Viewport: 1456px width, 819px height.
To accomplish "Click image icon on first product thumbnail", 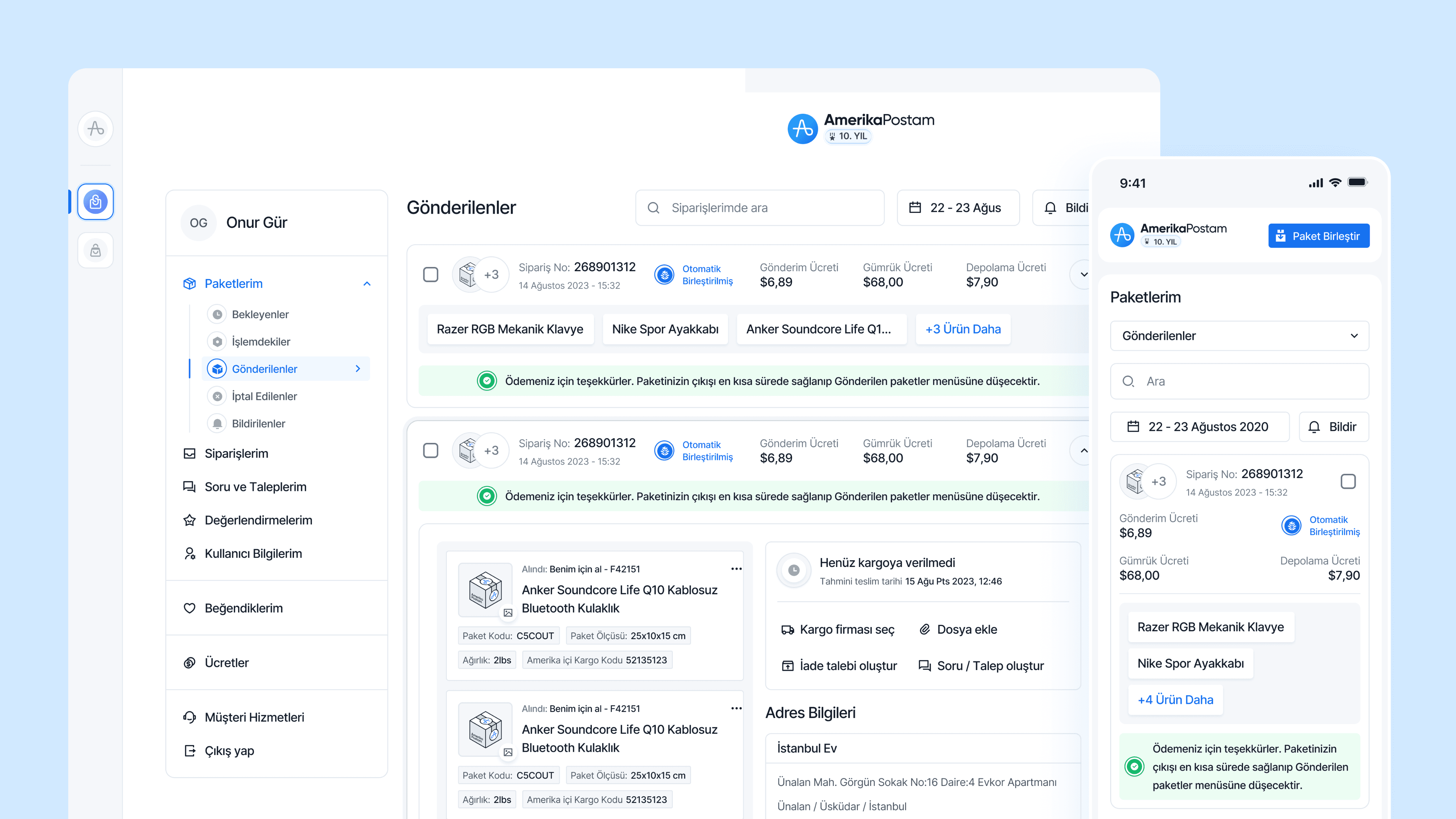I will click(508, 613).
